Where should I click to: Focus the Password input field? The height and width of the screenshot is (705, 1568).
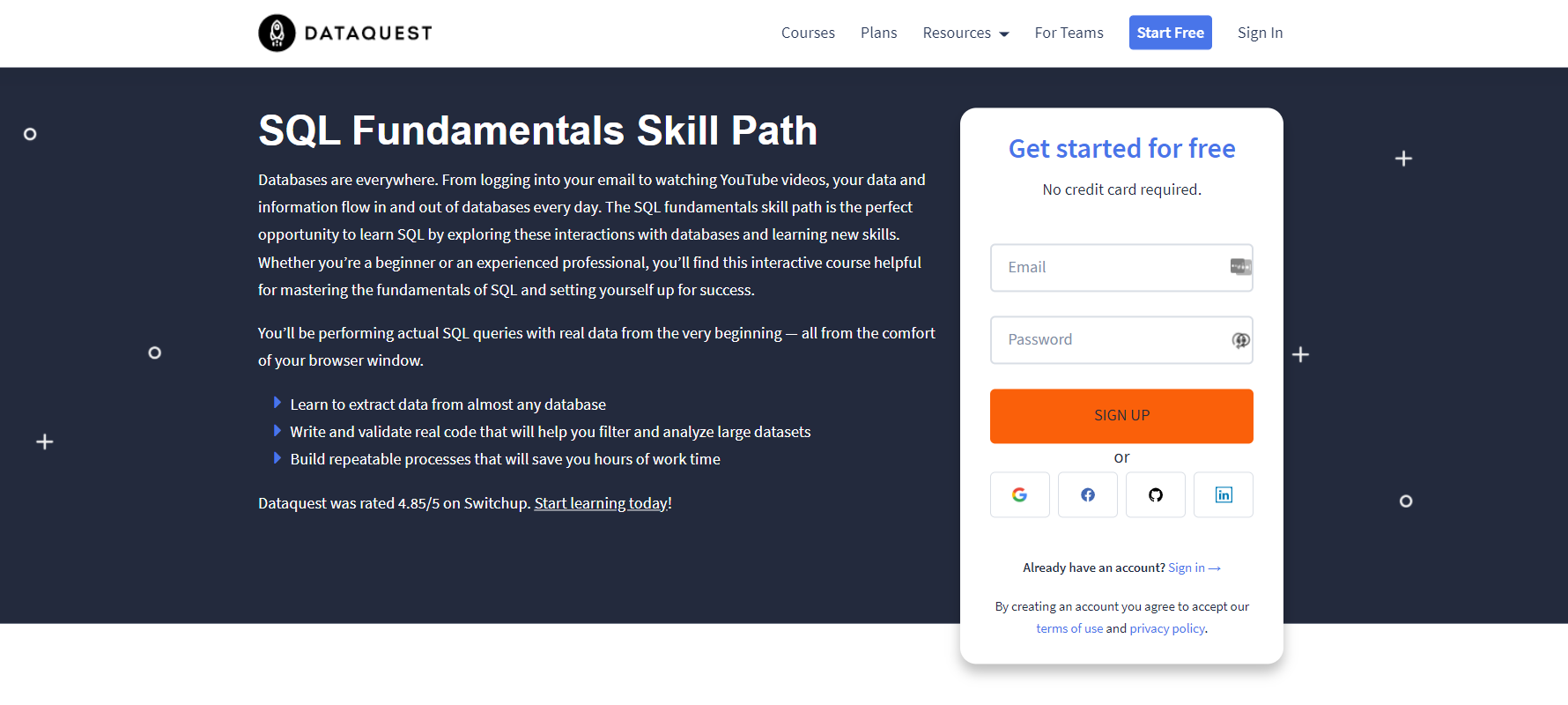click(1121, 340)
